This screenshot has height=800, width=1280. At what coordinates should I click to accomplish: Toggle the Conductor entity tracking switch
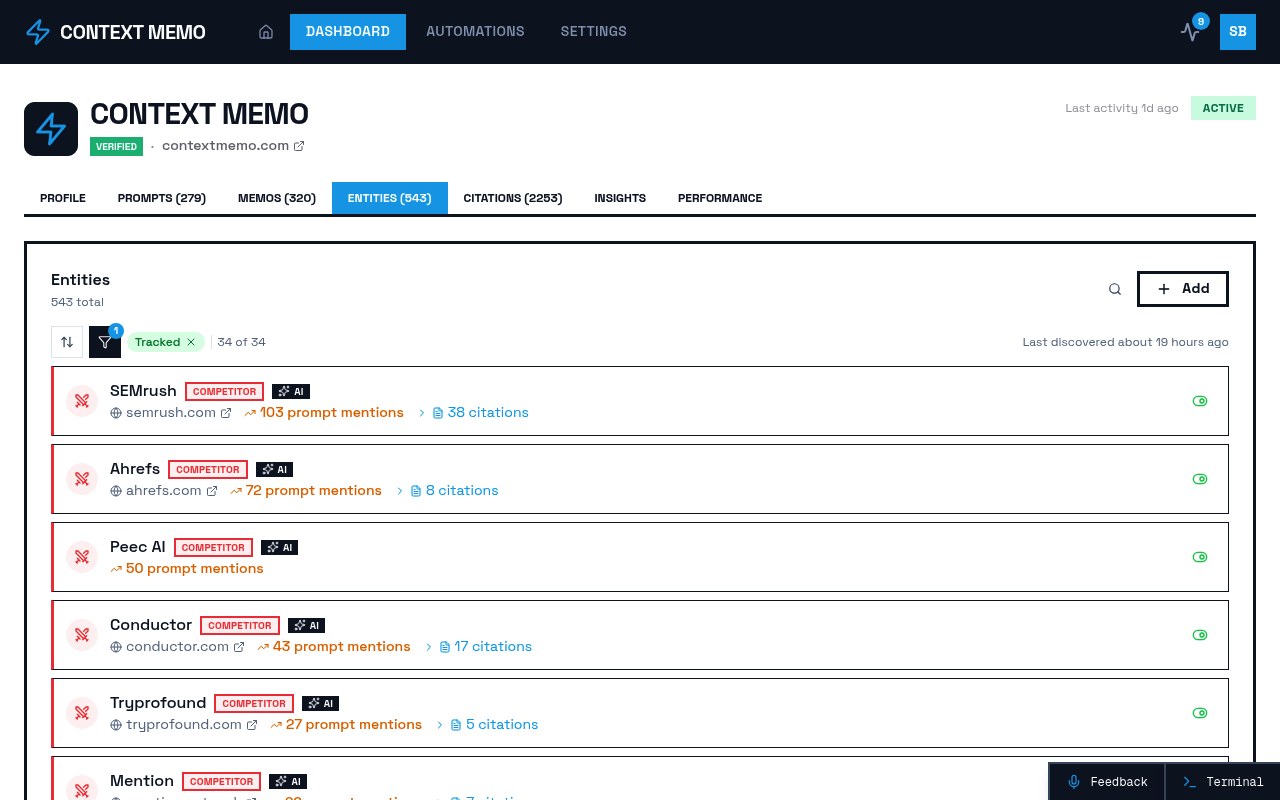pyautogui.click(x=1200, y=634)
